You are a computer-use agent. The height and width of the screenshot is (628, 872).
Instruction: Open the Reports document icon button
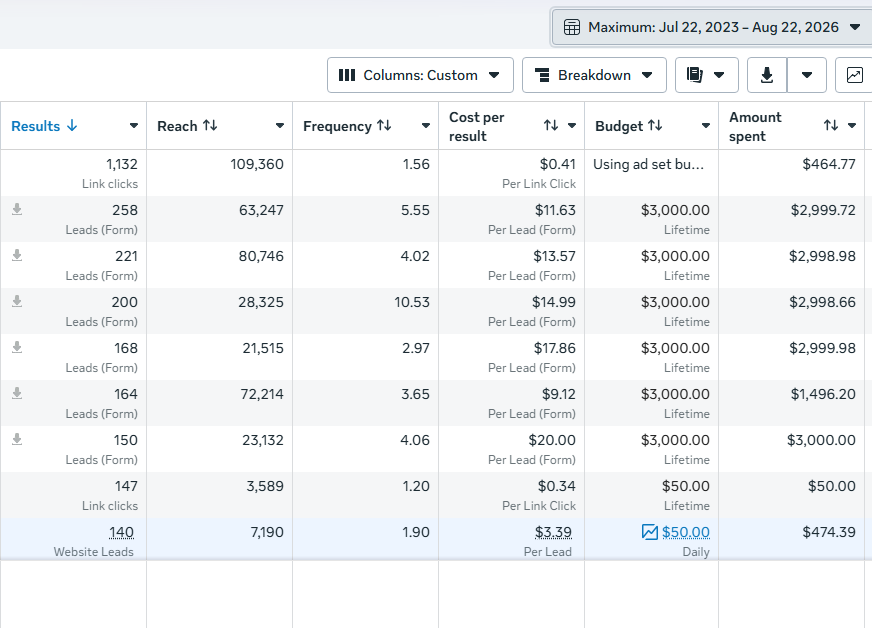click(695, 75)
